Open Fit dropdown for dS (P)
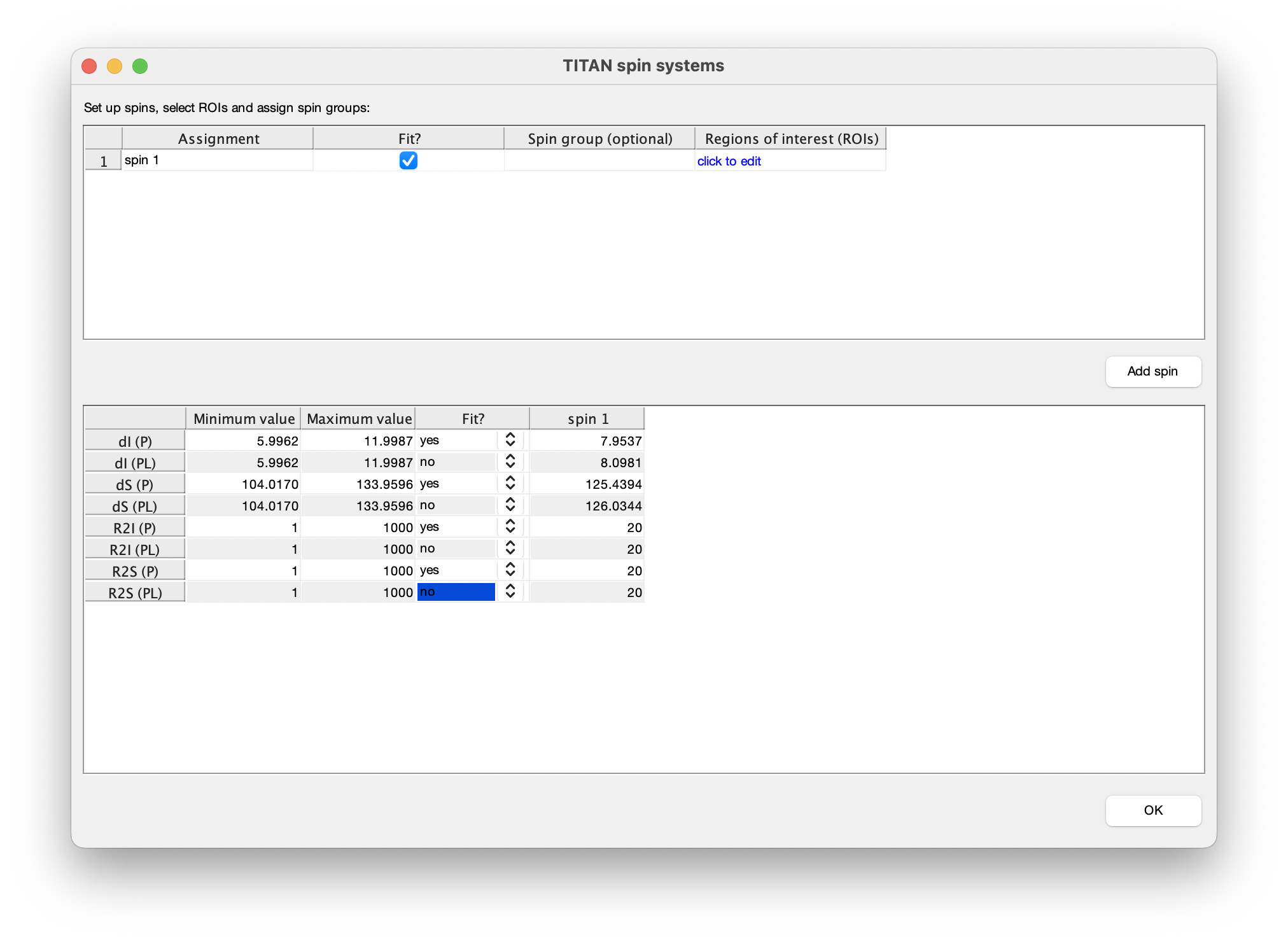 coord(510,484)
